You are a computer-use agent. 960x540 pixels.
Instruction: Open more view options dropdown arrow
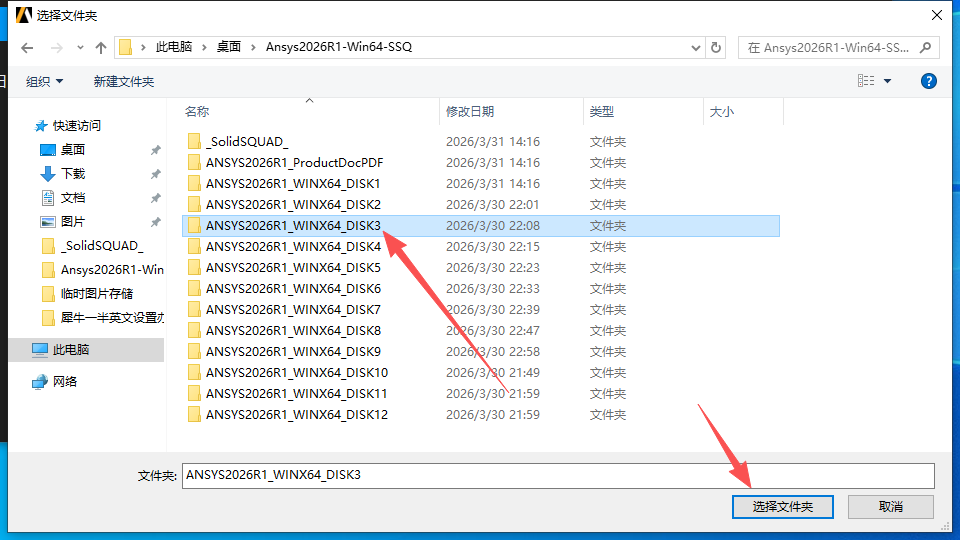tap(887, 81)
